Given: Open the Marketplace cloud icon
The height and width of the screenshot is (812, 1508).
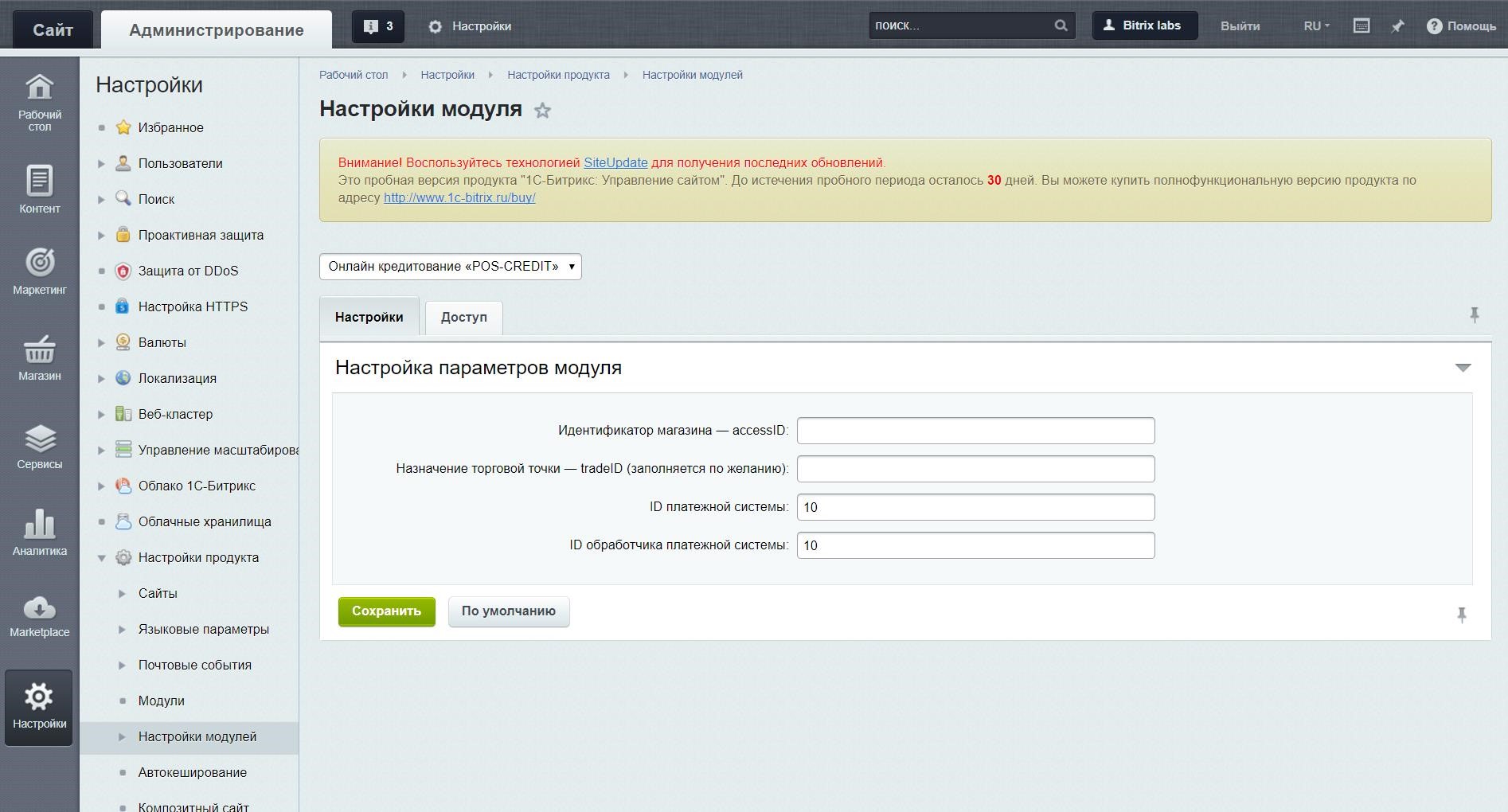Looking at the screenshot, I should point(39,616).
